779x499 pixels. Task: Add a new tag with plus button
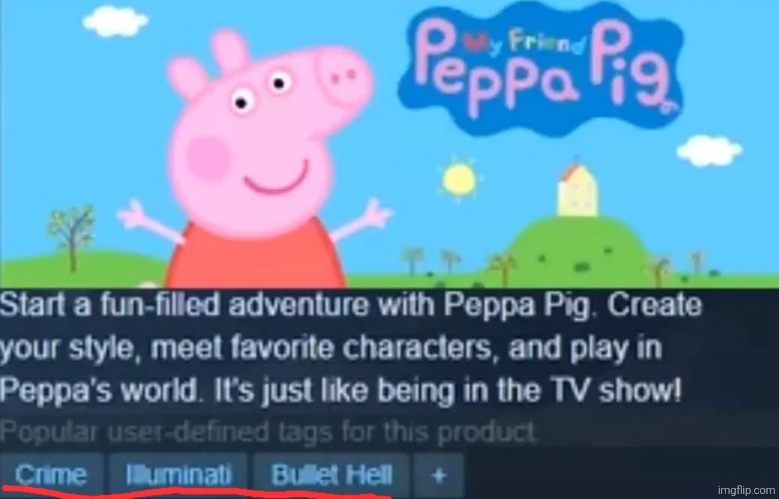pos(438,475)
